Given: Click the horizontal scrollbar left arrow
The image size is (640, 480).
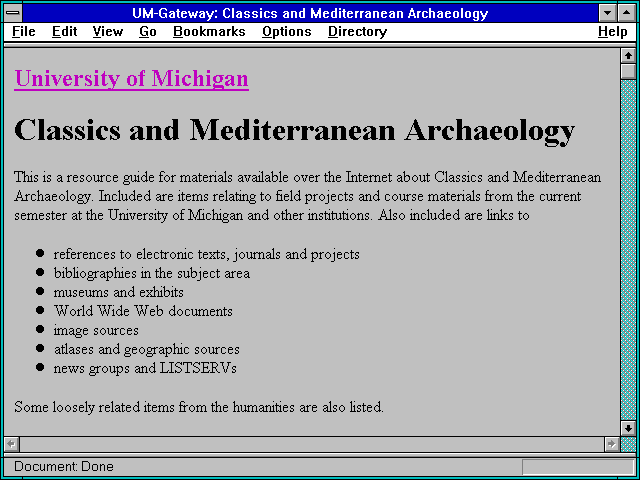Looking at the screenshot, I should pos(11,444).
